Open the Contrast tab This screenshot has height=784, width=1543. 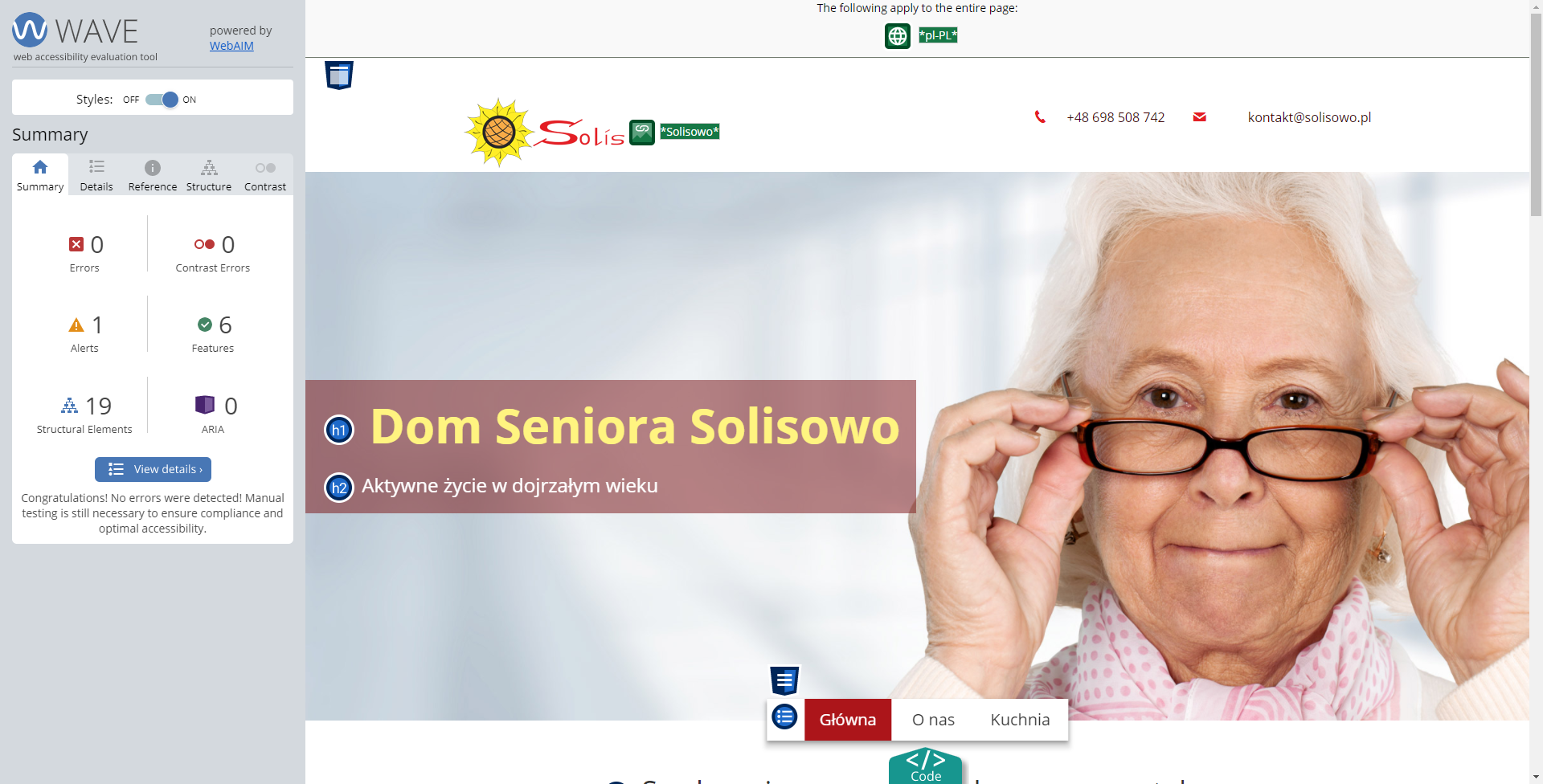pyautogui.click(x=265, y=175)
